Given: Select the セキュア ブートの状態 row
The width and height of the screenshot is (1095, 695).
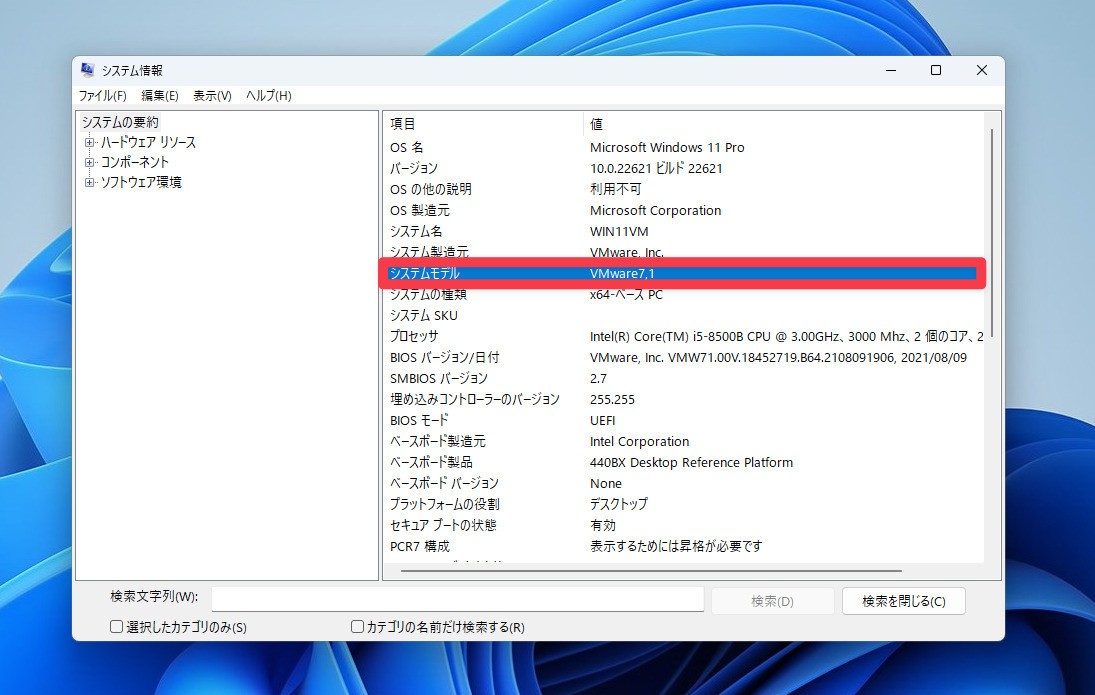Looking at the screenshot, I should pyautogui.click(x=684, y=525).
